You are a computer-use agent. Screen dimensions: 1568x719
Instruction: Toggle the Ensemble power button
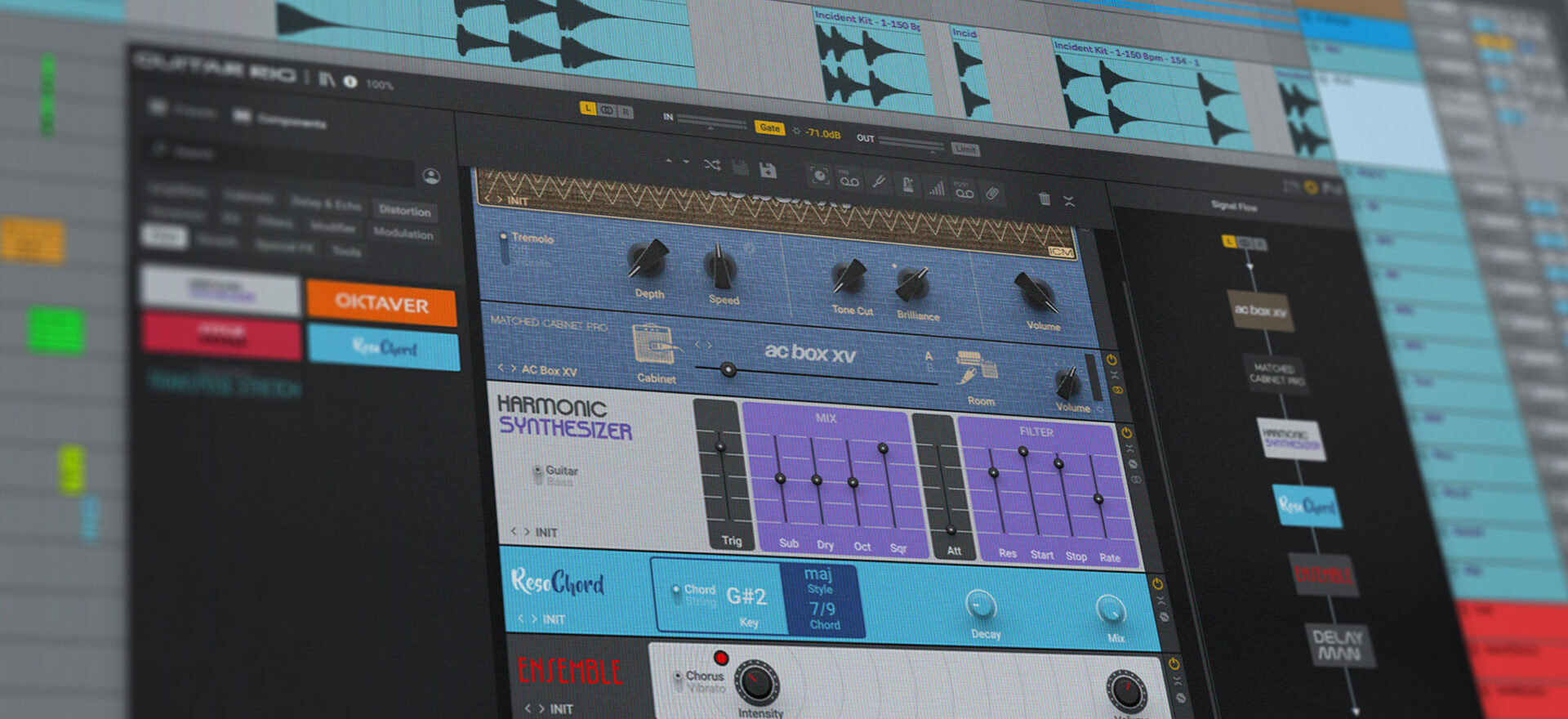click(1174, 663)
